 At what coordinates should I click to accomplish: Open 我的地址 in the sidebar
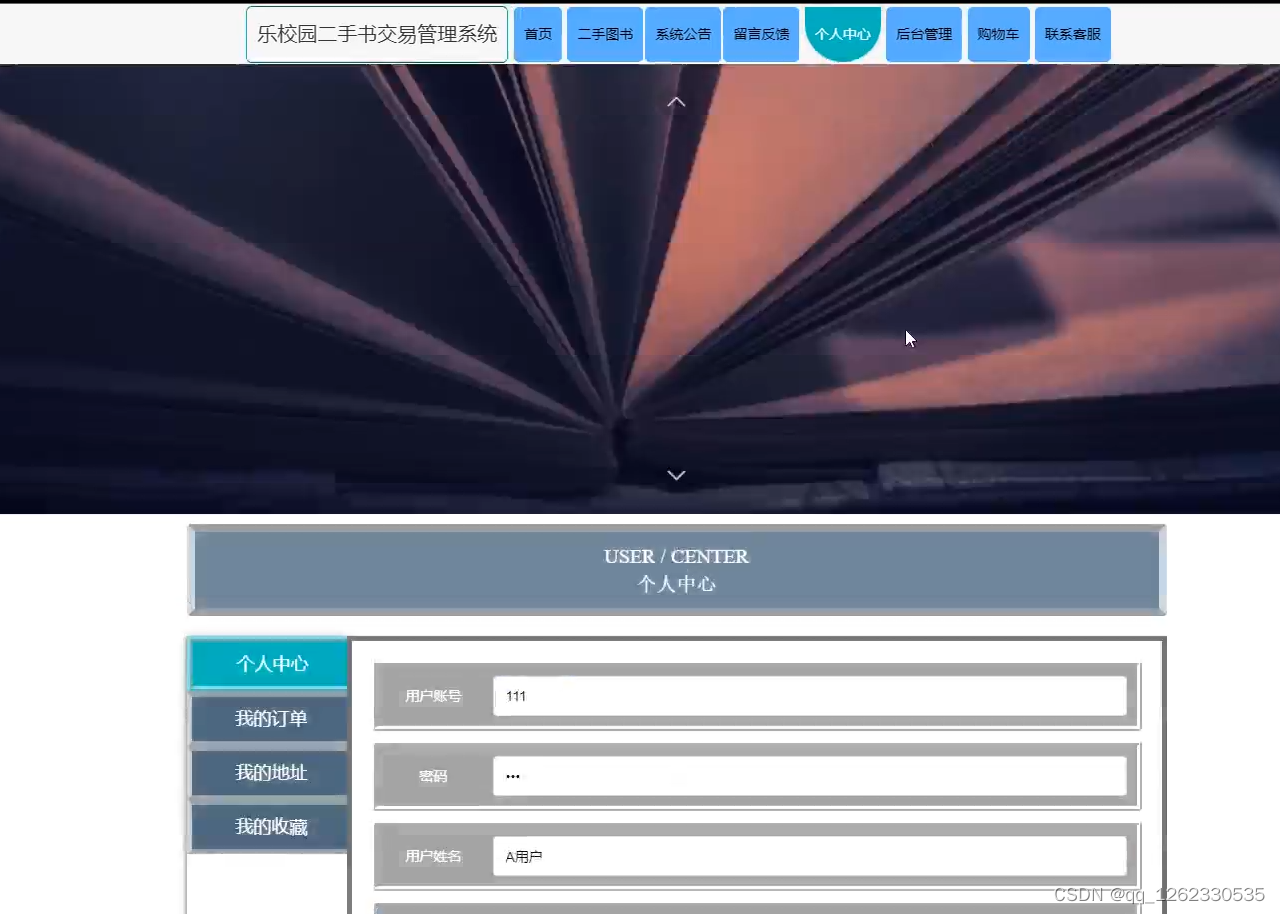tap(270, 773)
